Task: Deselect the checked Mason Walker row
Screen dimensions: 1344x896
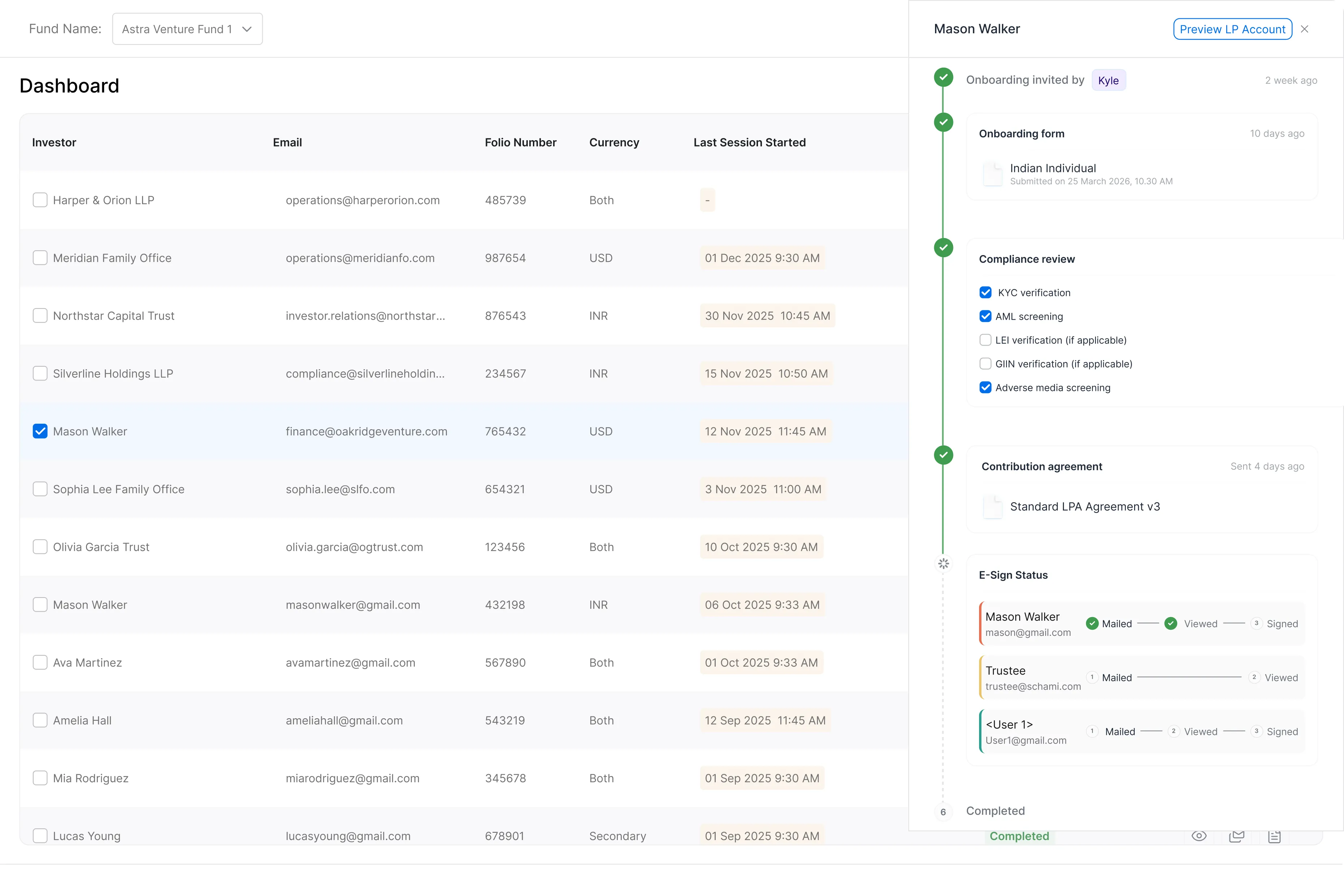Action: point(40,431)
